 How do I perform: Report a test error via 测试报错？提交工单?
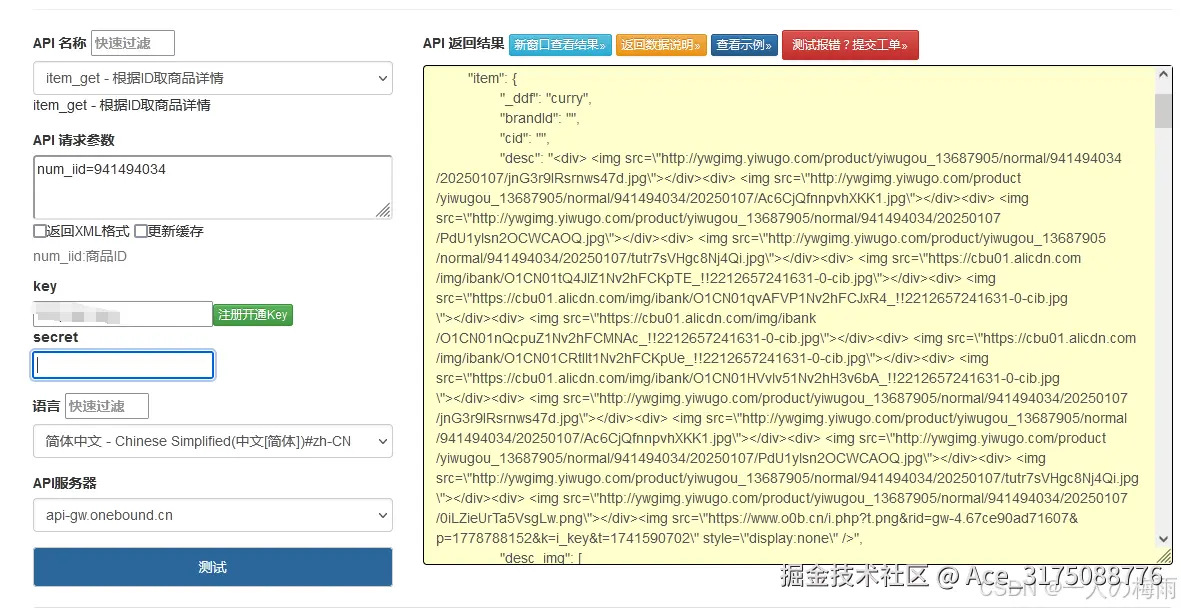850,45
